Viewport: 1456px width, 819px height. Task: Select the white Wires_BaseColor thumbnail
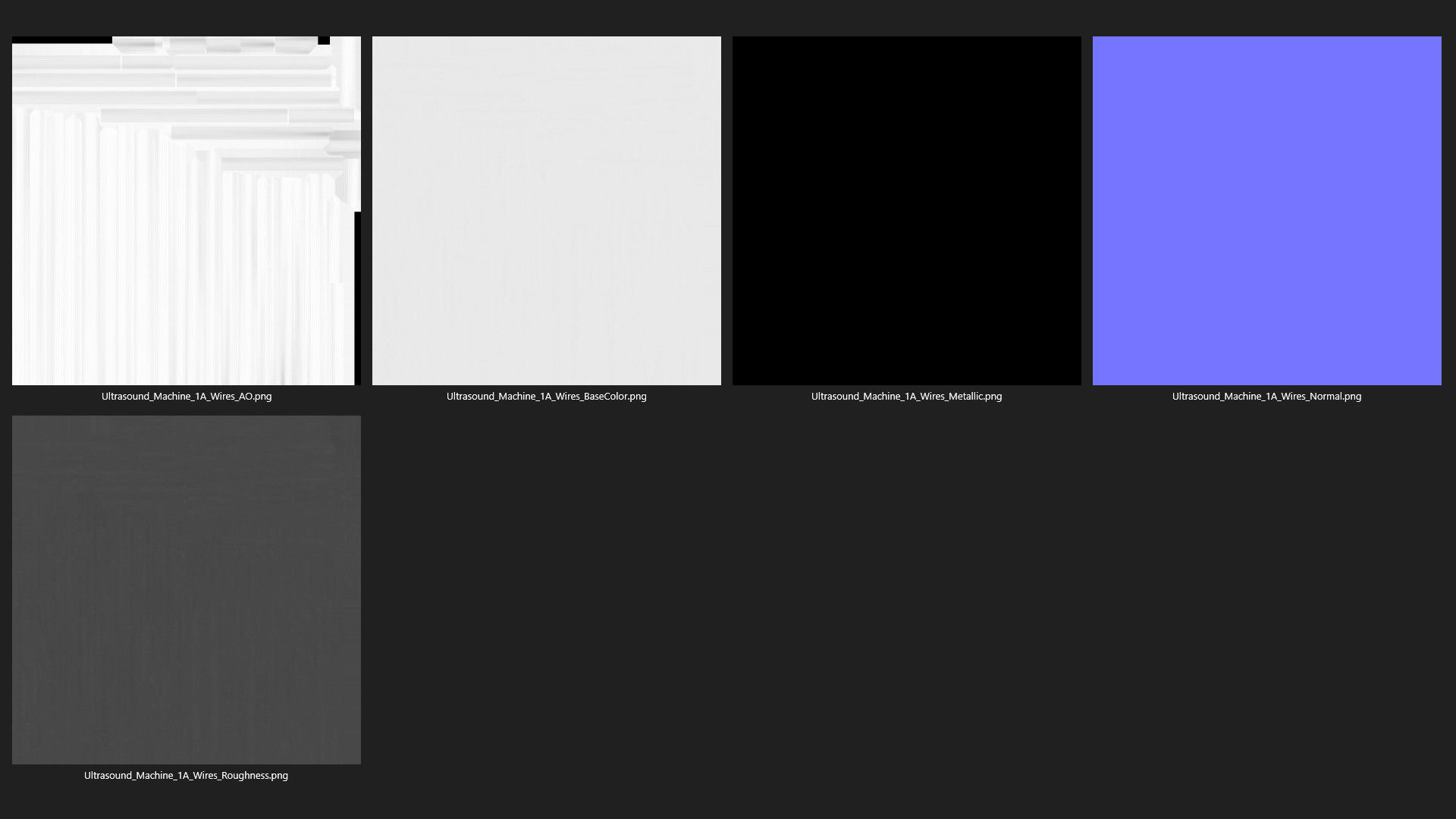pos(546,210)
